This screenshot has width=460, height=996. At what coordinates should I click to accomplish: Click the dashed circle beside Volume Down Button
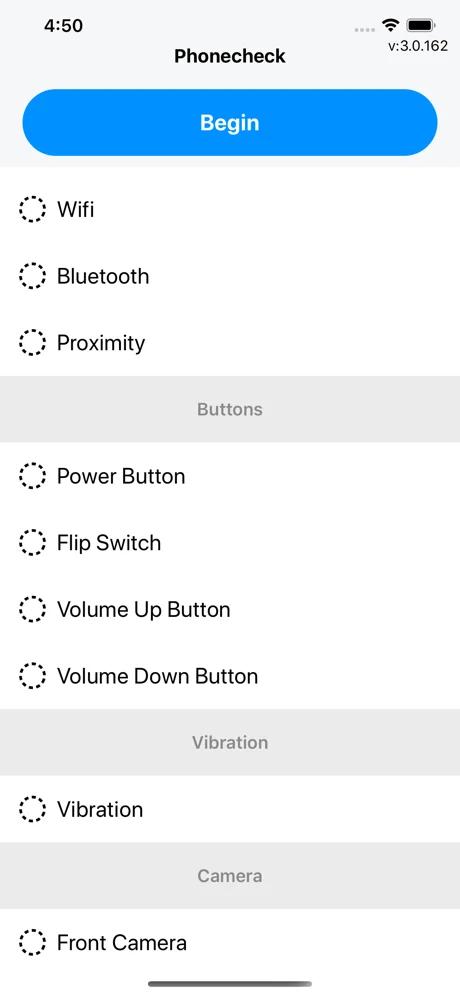(32, 675)
